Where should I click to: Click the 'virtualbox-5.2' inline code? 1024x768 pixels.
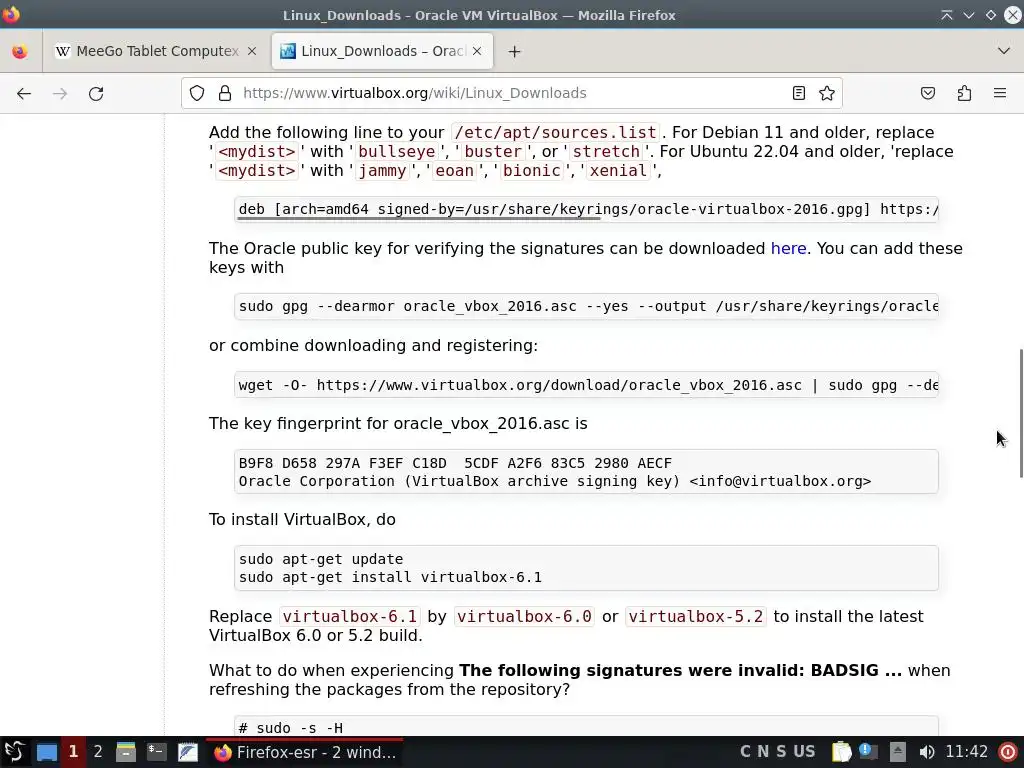696,616
